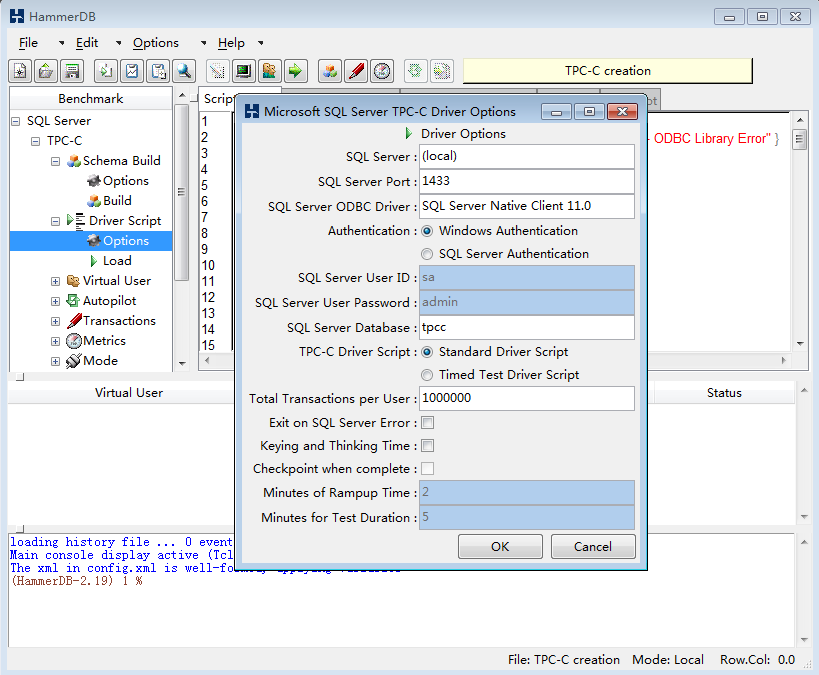Screen dimensions: 819x675
Task: Select the Driver Script tree item
Action: [x=125, y=221]
